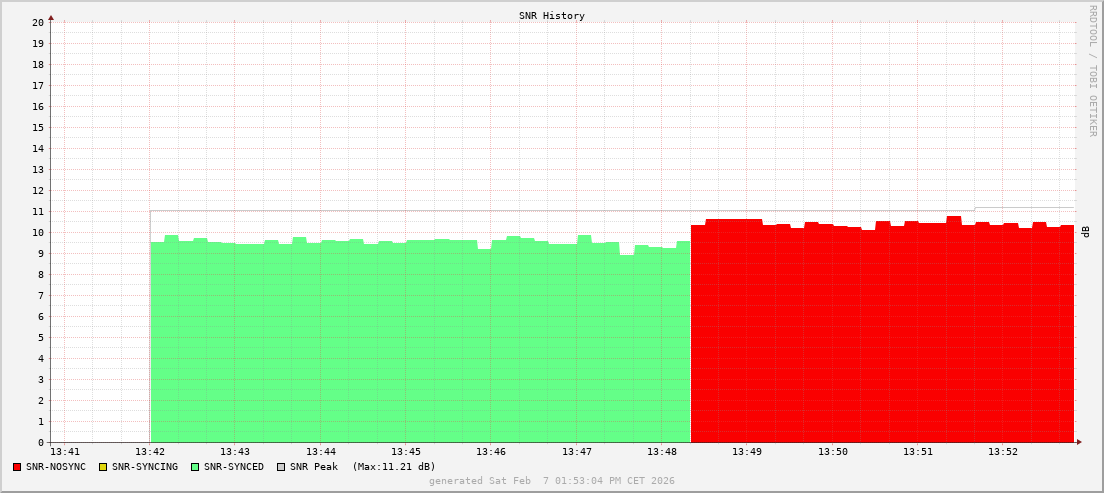The image size is (1104, 493).
Task: Click the RRDTOOL / TOBI OETIKER watermark
Action: coord(1092,70)
